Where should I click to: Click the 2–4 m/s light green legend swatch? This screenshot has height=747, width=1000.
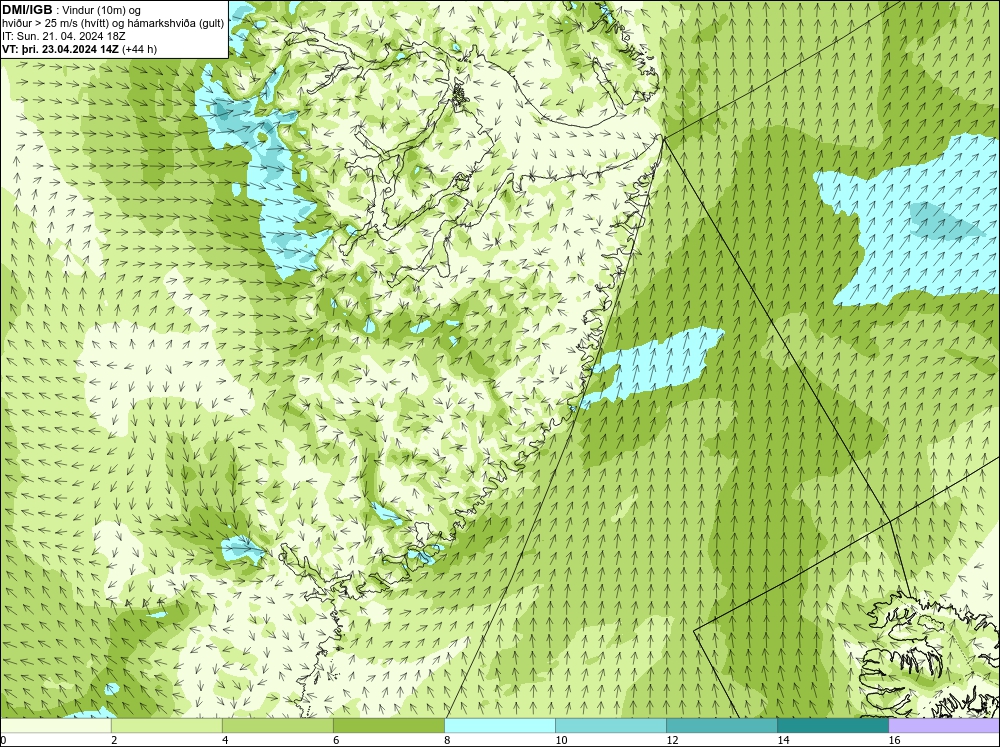[x=167, y=725]
